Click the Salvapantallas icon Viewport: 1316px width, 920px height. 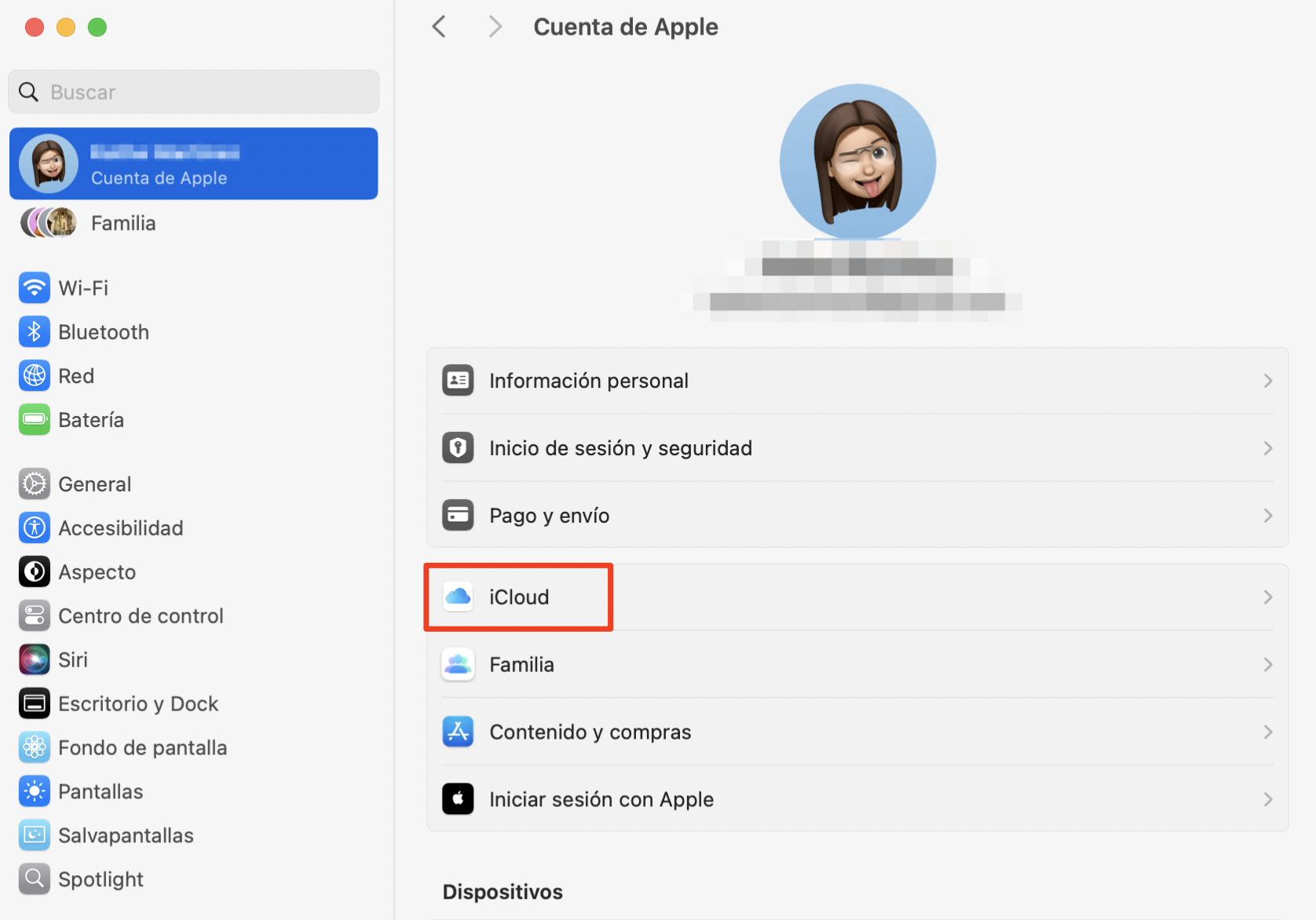tap(35, 836)
